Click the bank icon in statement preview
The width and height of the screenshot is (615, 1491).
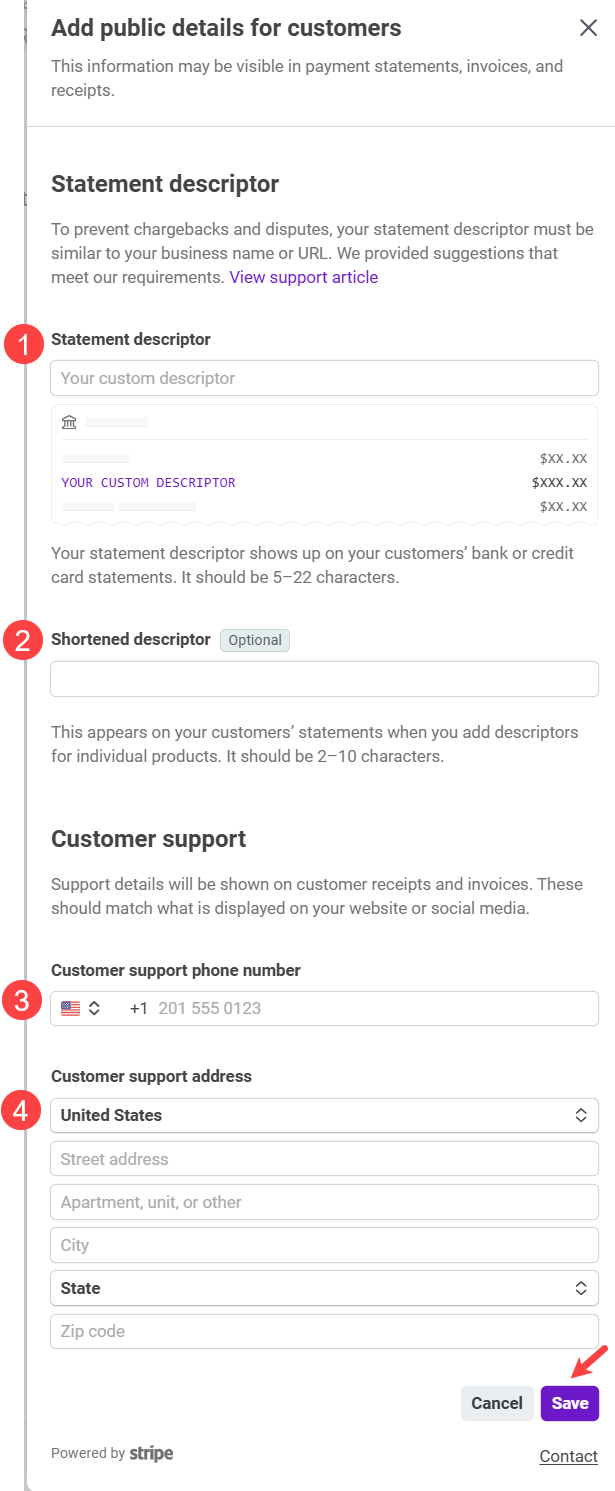[x=69, y=422]
